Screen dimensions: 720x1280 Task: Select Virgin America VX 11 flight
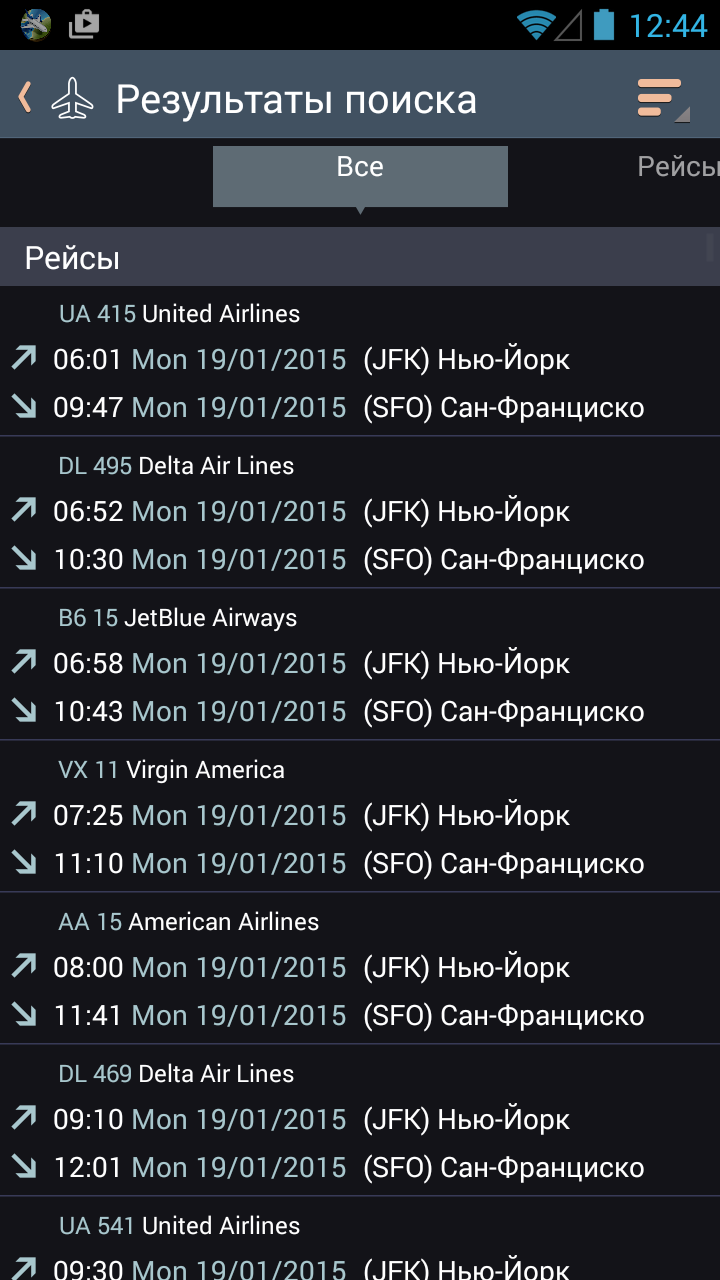[x=360, y=816]
